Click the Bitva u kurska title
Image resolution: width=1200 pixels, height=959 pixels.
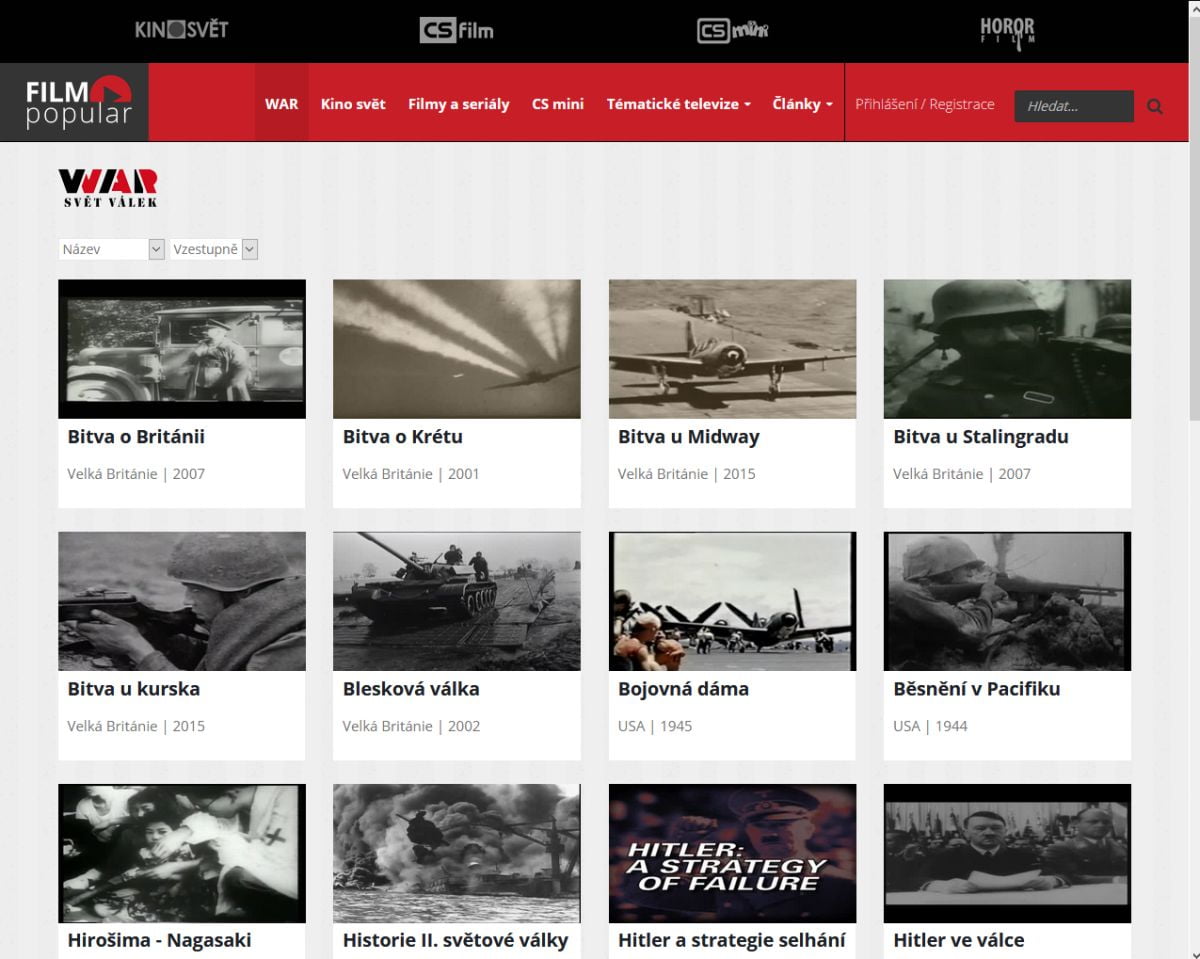coord(134,689)
